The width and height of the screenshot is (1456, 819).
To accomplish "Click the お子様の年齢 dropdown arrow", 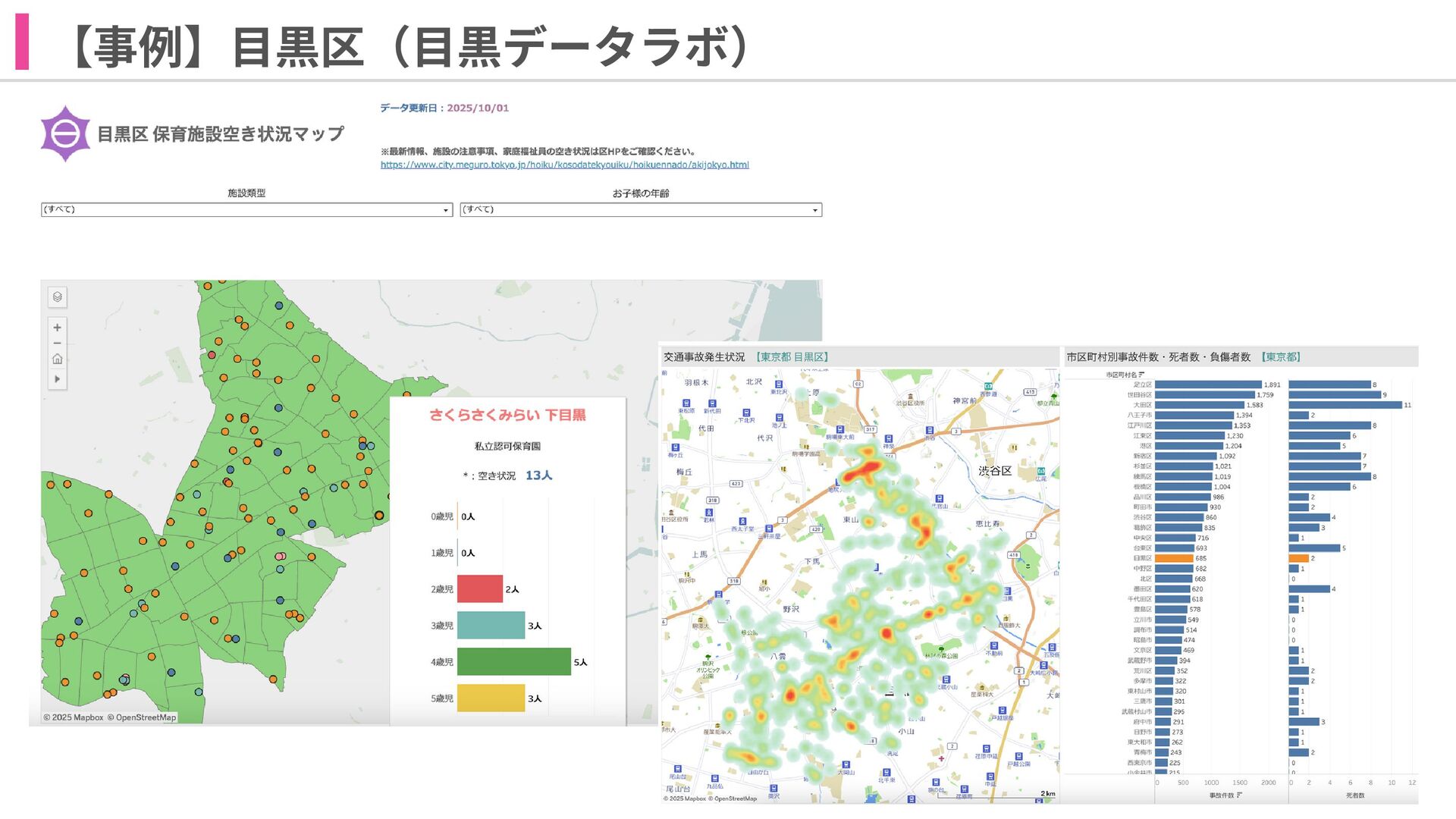I will (815, 210).
